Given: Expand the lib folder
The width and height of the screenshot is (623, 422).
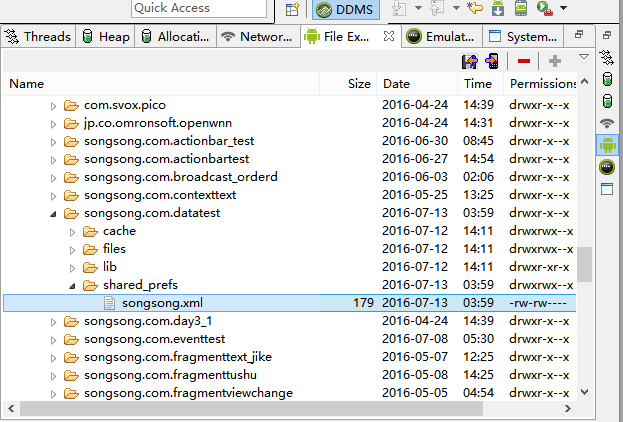Looking at the screenshot, I should click(72, 268).
